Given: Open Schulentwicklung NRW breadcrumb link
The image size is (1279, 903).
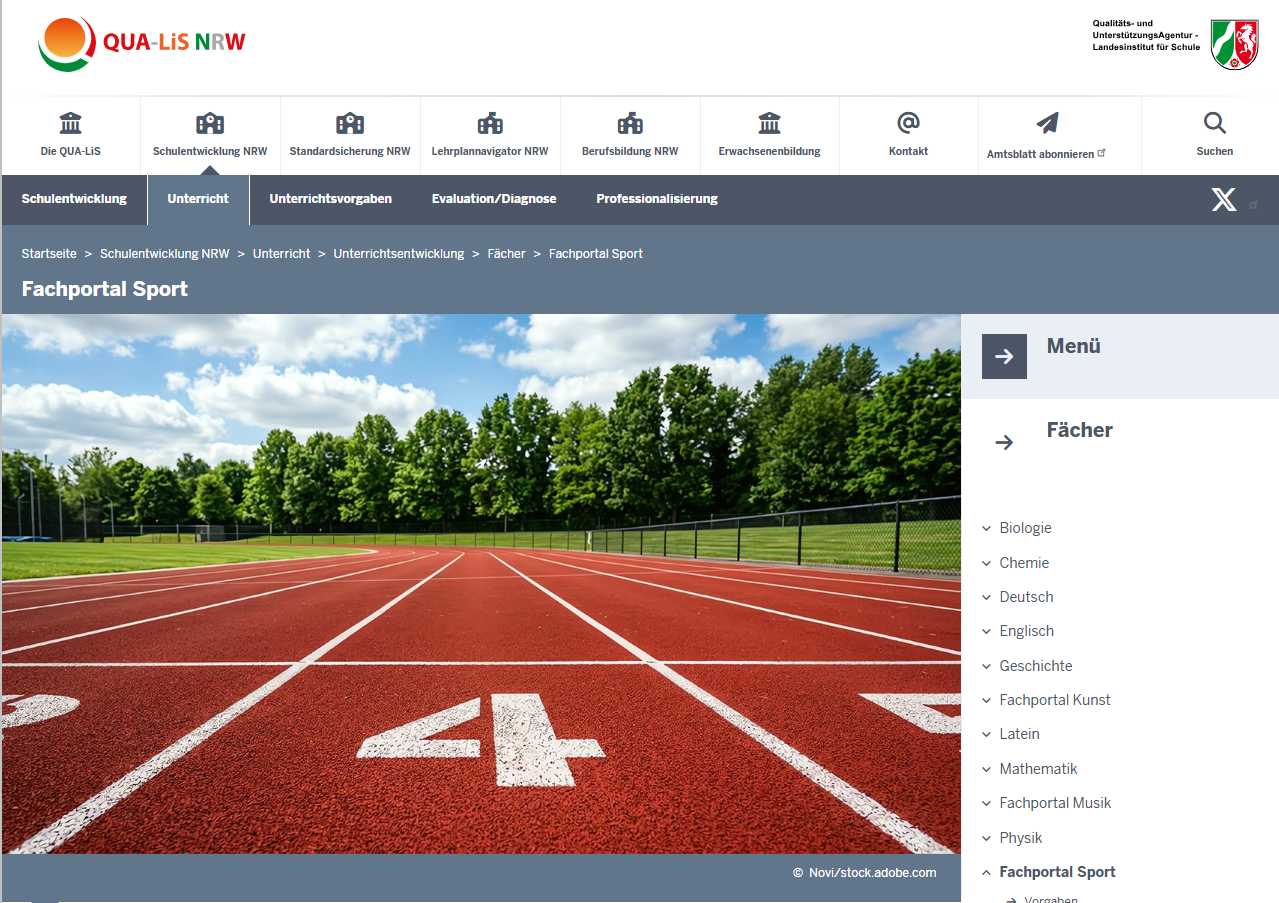Looking at the screenshot, I should 165,254.
